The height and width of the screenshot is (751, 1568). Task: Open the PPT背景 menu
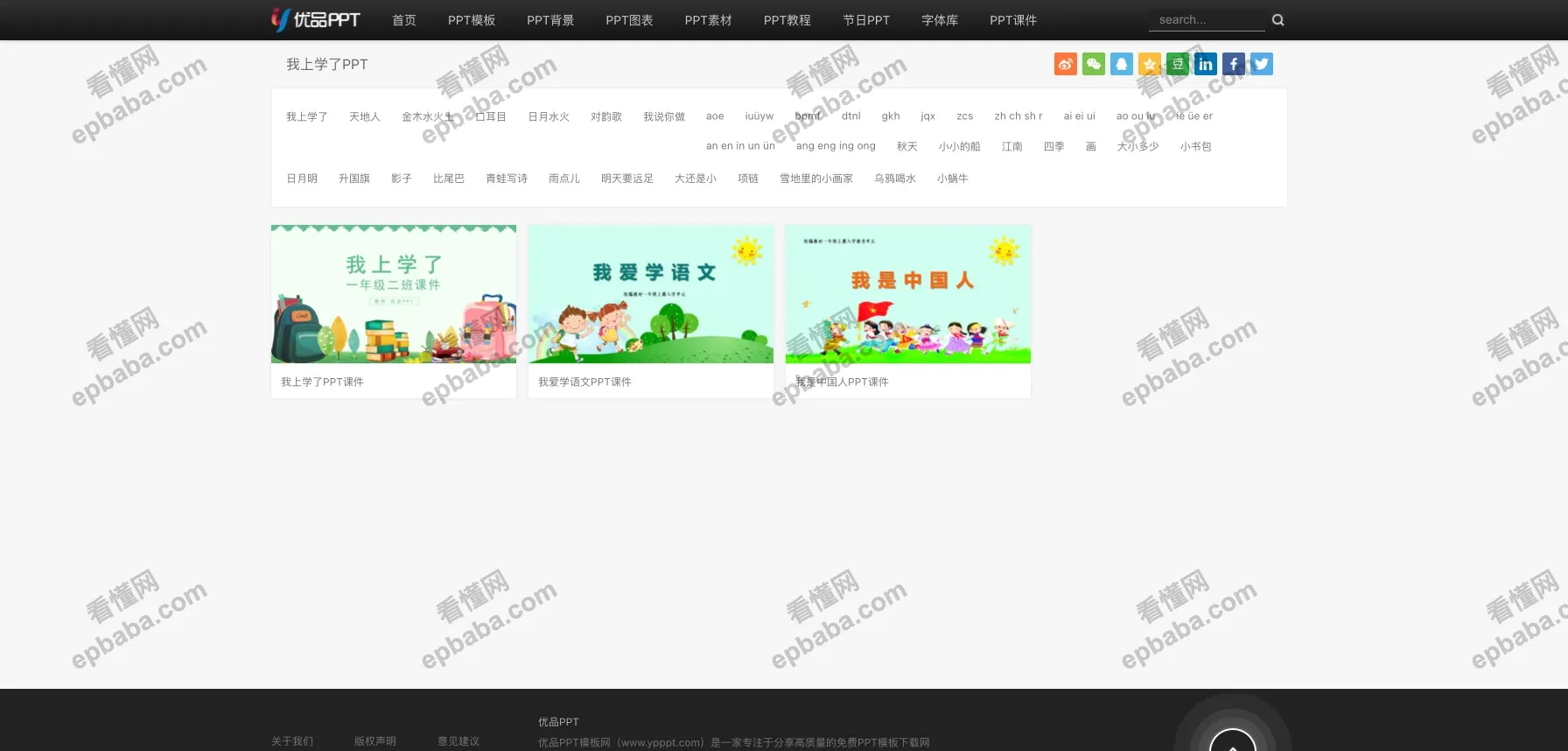coord(550,20)
